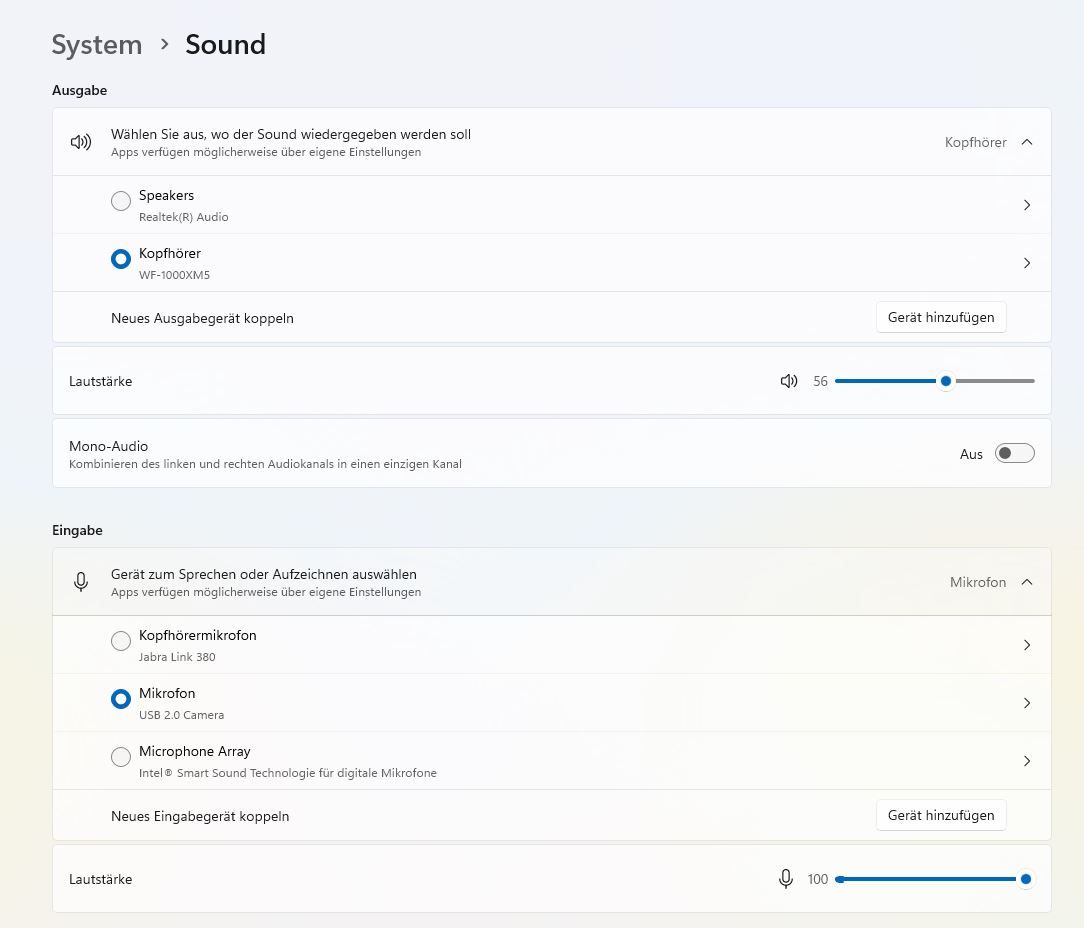The height and width of the screenshot is (928, 1084).
Task: Open Speakers Realtek device details arrow
Action: click(1027, 205)
